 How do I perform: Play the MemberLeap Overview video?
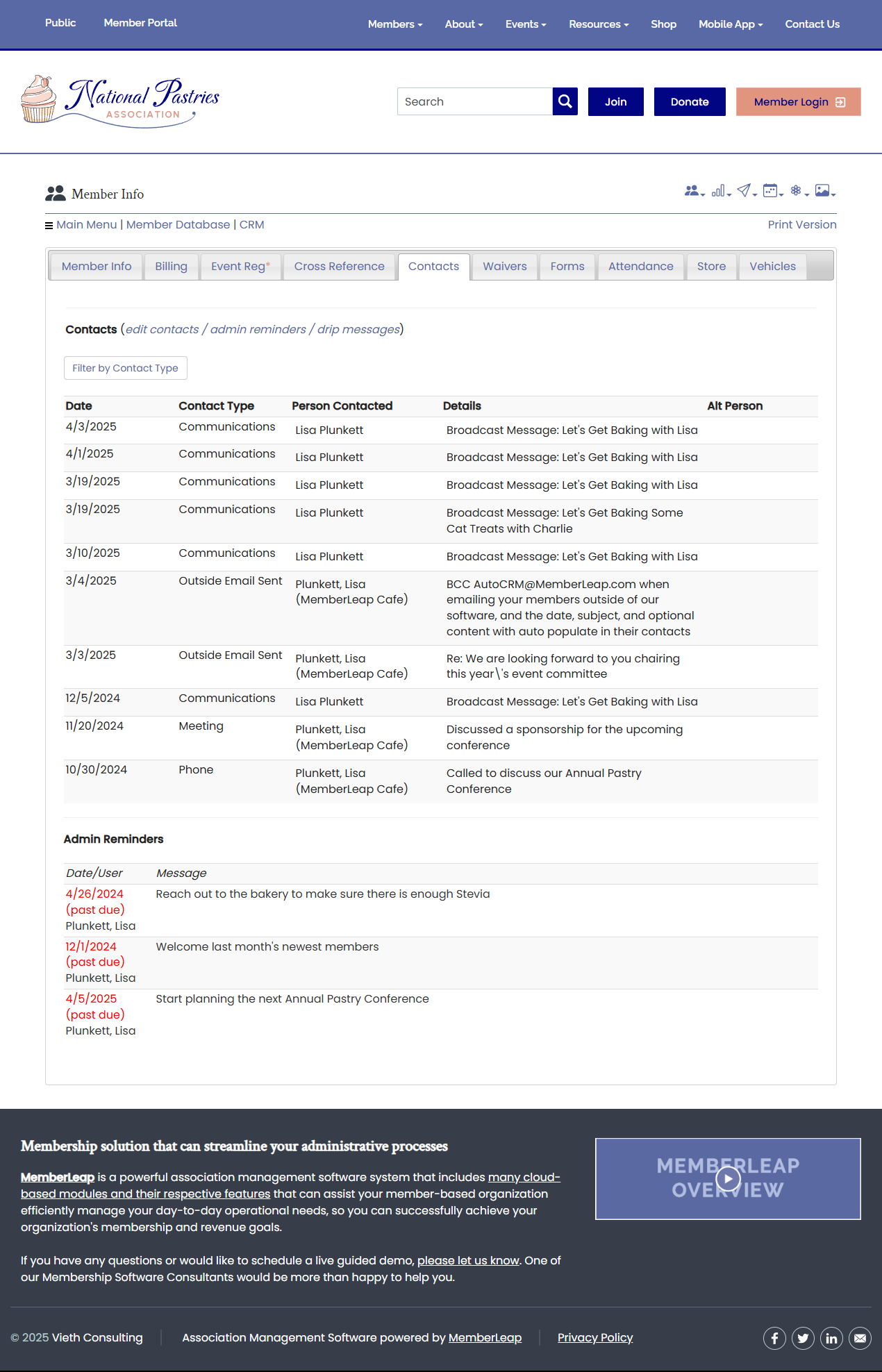728,1178
